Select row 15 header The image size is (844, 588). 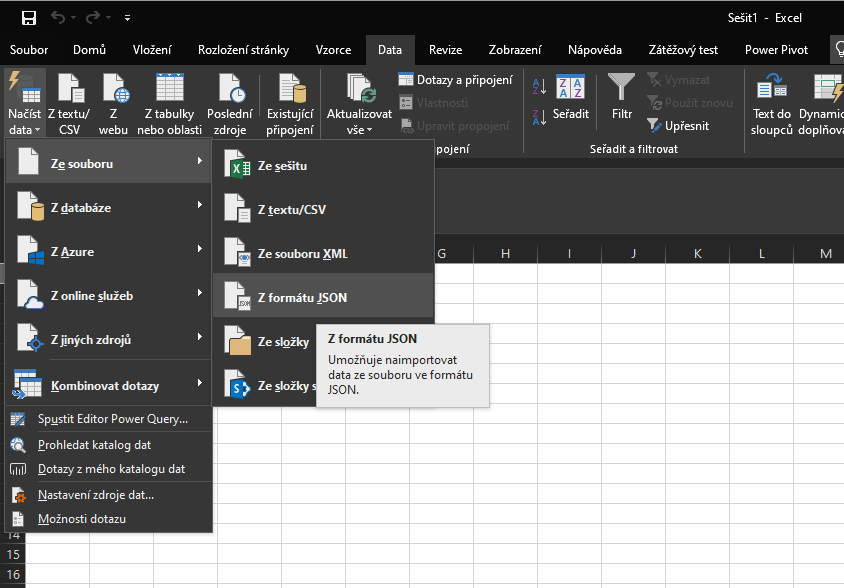point(13,555)
